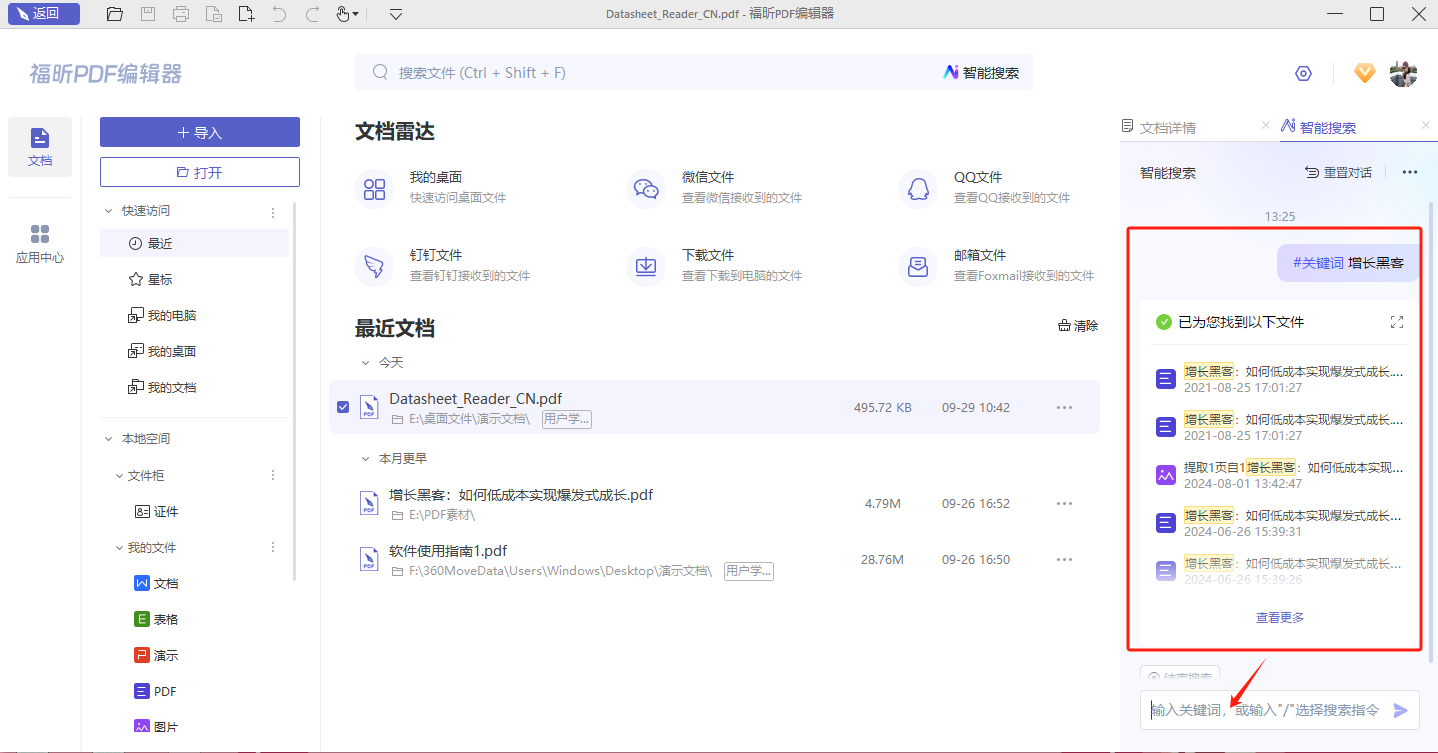Click the undo arrow icon
Screen dimensions: 1438x753
click(279, 14)
